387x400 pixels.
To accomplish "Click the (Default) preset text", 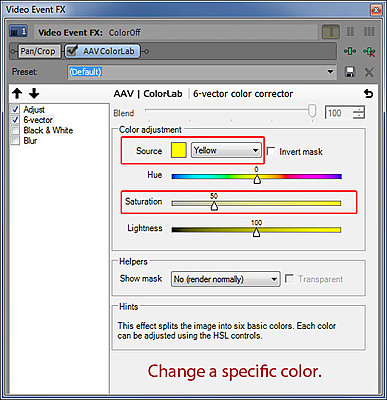I will coord(85,72).
